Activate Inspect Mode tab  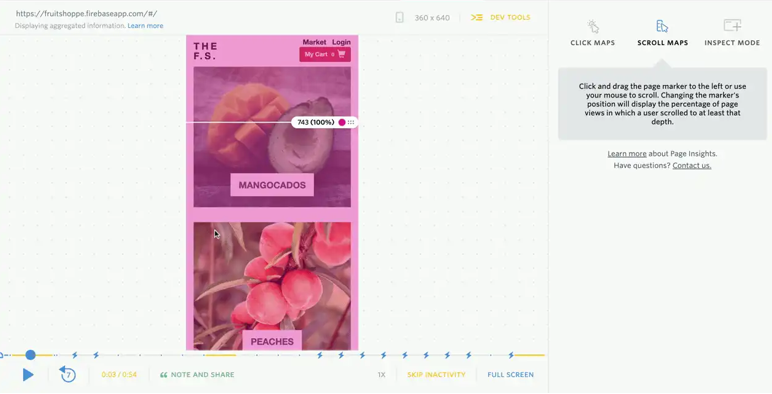click(x=732, y=33)
